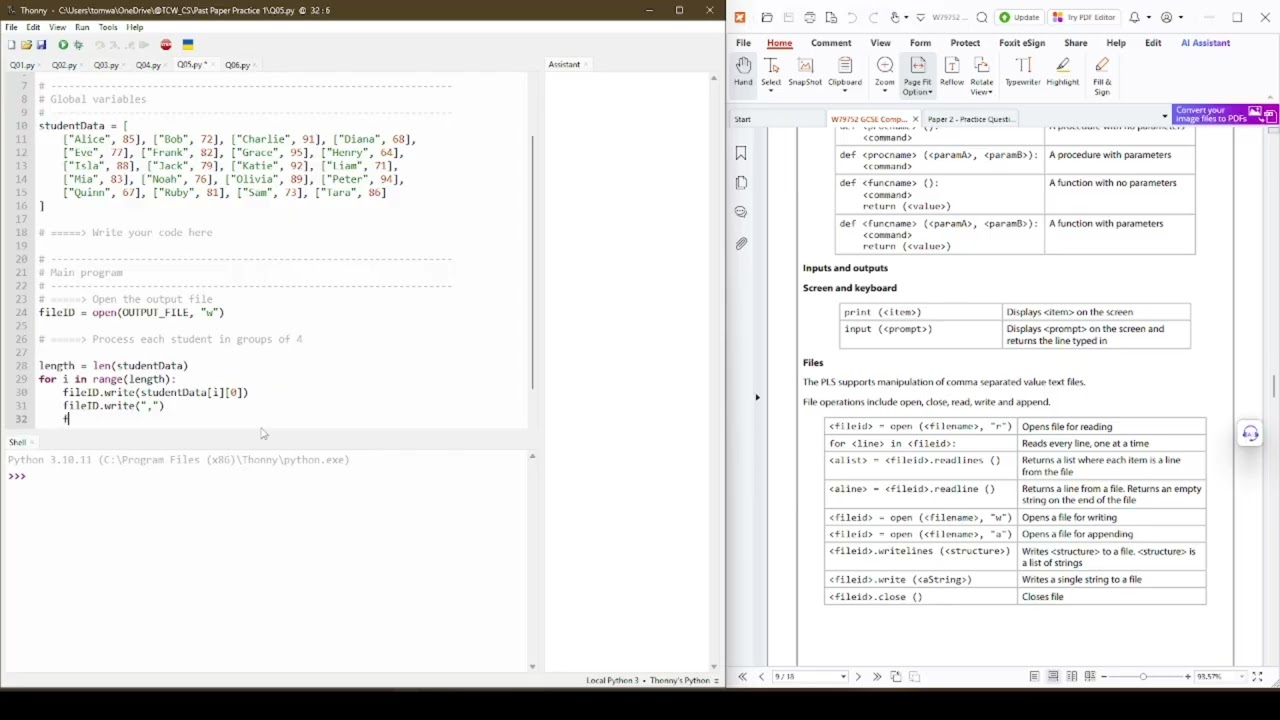Image resolution: width=1280 pixels, height=720 pixels.
Task: Expand the Clipboard dropdown in ribbon
Action: (845, 91)
